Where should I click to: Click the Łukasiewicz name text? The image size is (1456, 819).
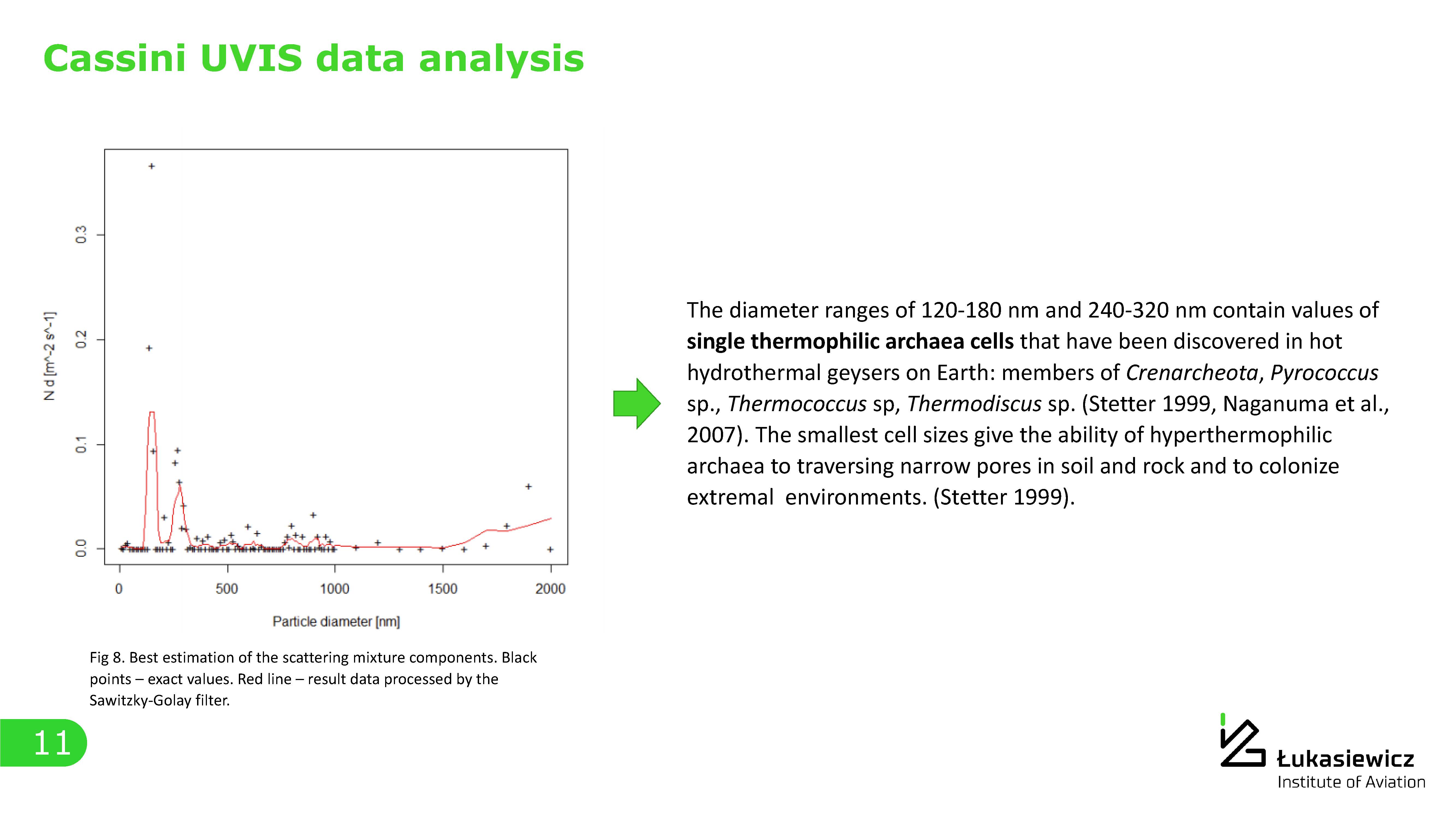(1345, 758)
